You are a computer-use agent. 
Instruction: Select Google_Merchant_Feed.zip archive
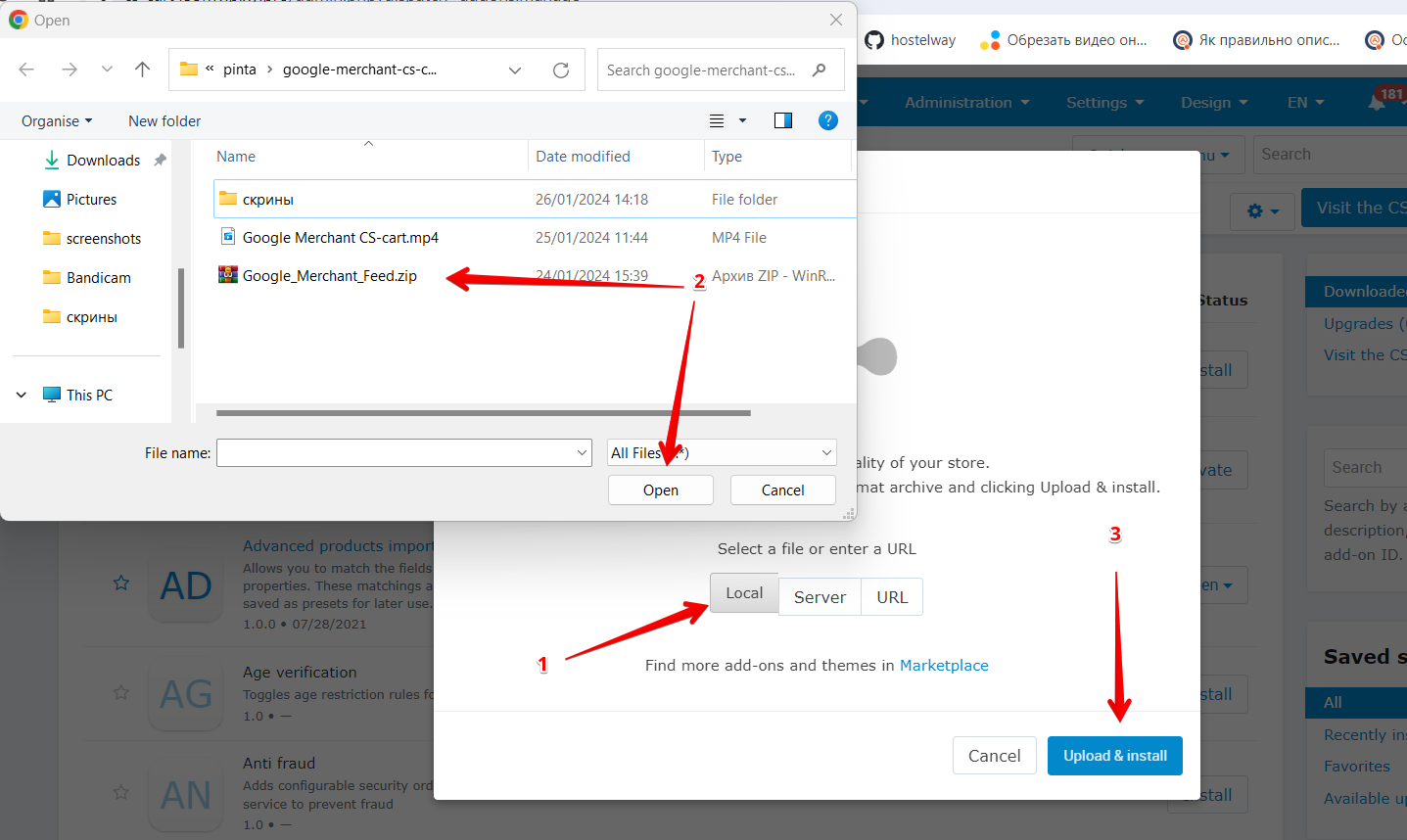(329, 275)
